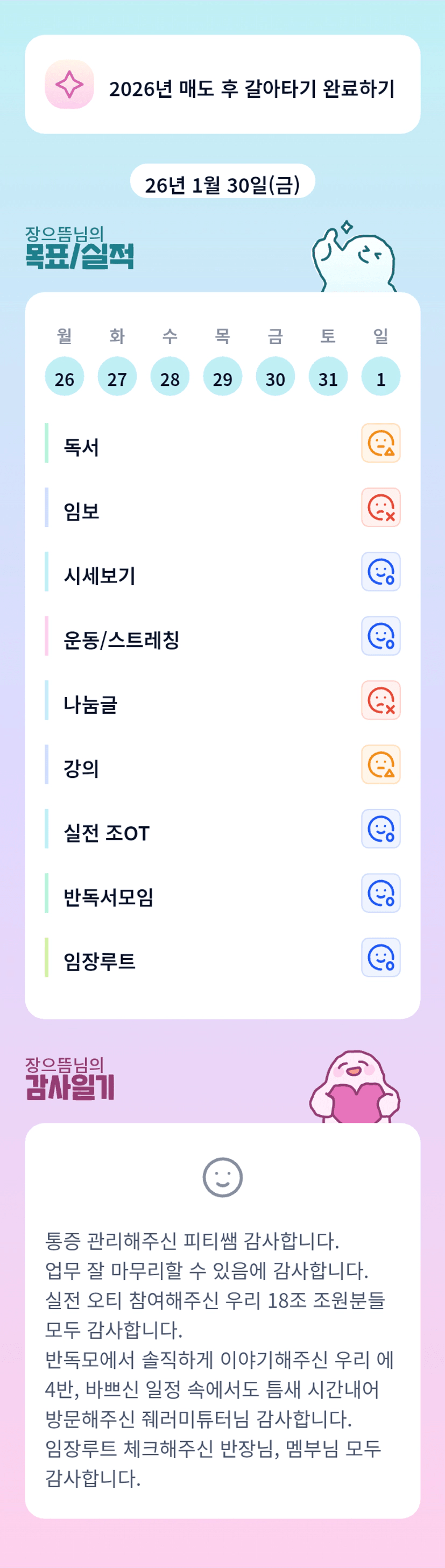The height and width of the screenshot is (1568, 445).
Task: Click the blue face icon for 임장루트
Action: pyautogui.click(x=380, y=957)
